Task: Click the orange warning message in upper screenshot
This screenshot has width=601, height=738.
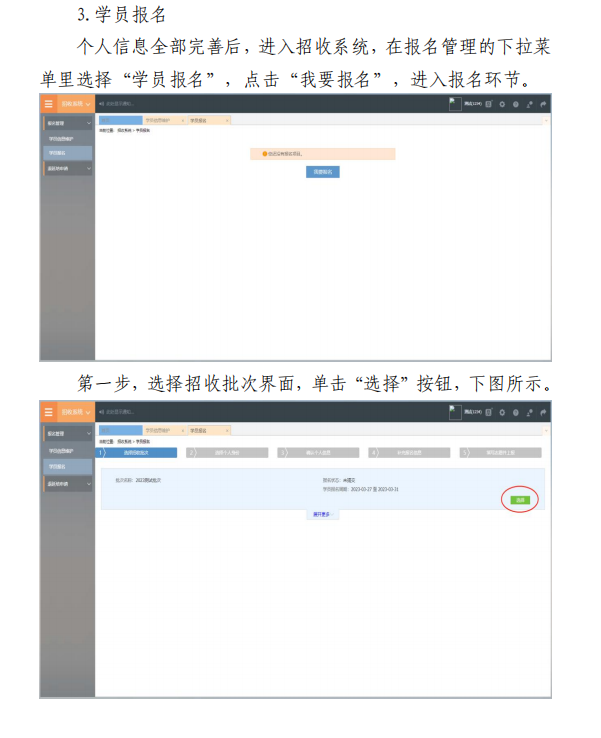Action: point(323,154)
